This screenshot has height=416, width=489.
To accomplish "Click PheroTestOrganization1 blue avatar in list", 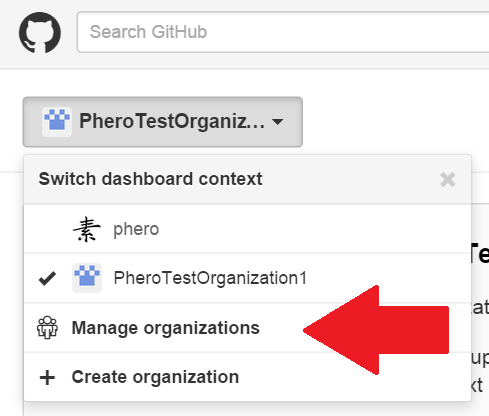I will [87, 278].
